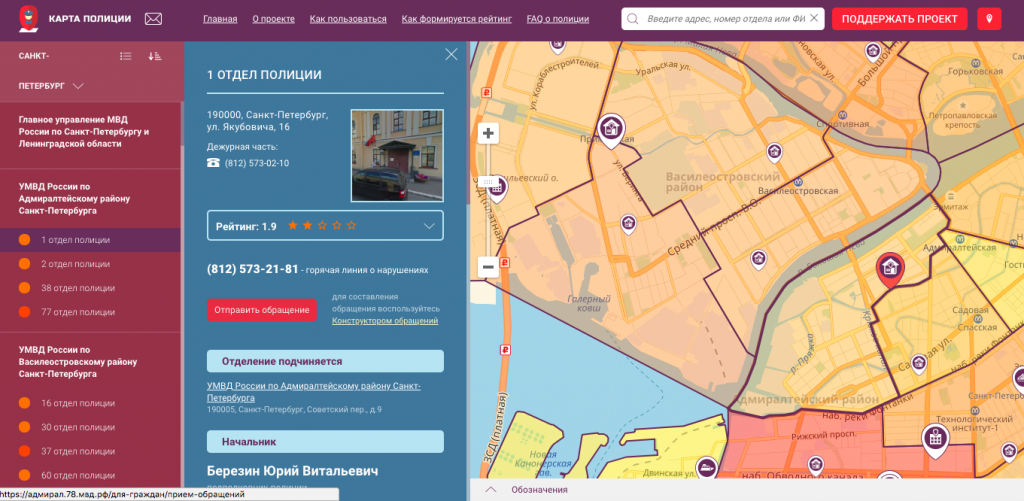Expand the Санкт-Петербург city dropdown

pos(78,86)
